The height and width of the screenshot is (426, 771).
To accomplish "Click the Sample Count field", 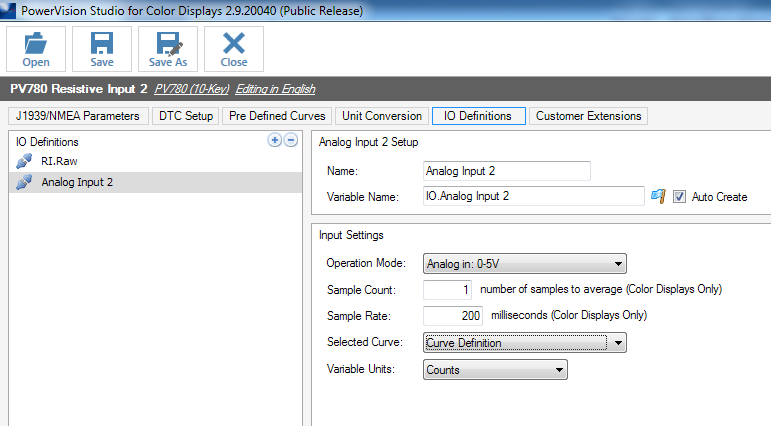I will (447, 290).
